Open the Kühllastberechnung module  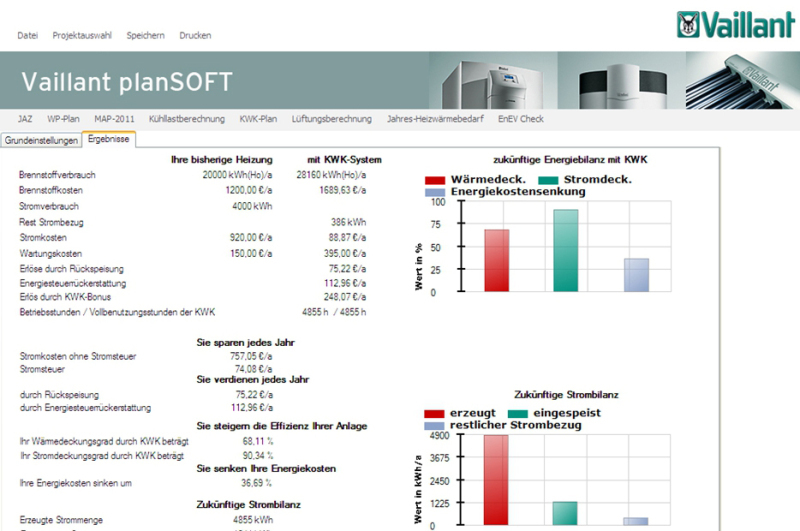click(x=187, y=119)
